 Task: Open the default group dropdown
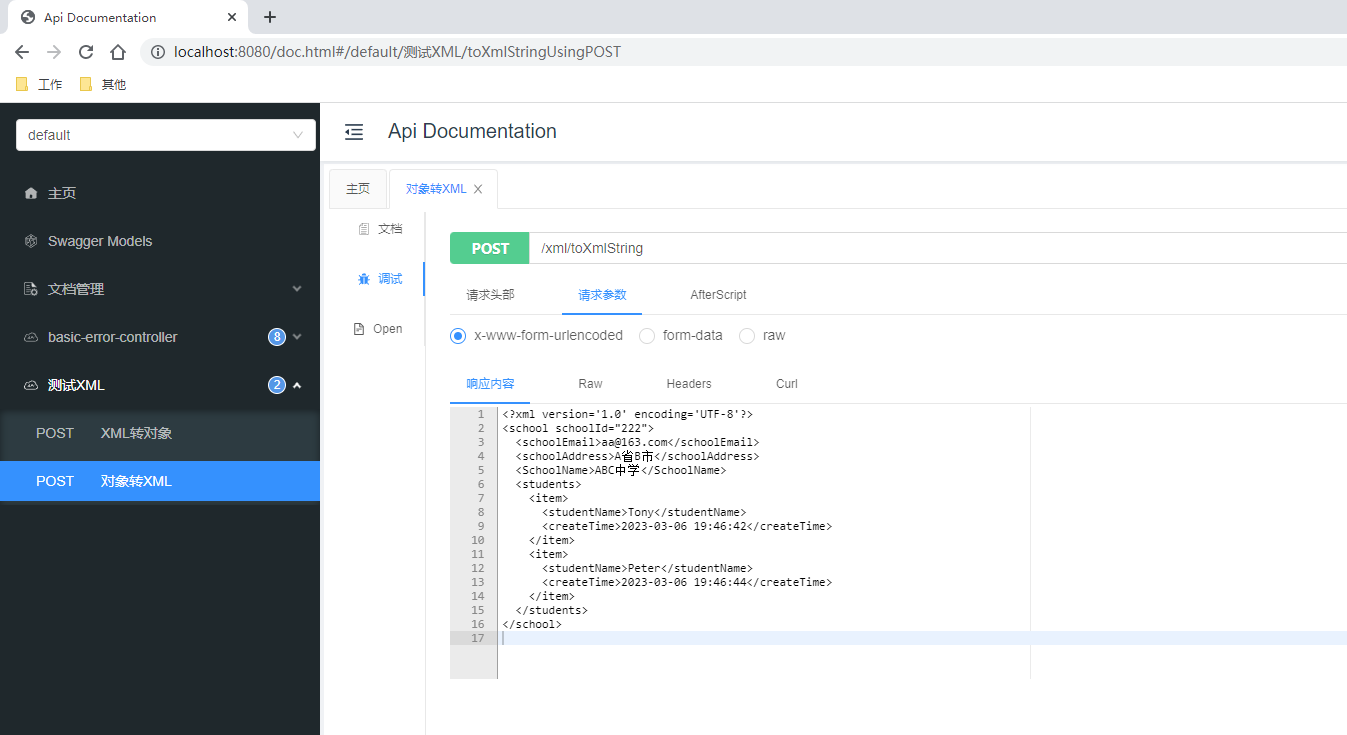(166, 135)
